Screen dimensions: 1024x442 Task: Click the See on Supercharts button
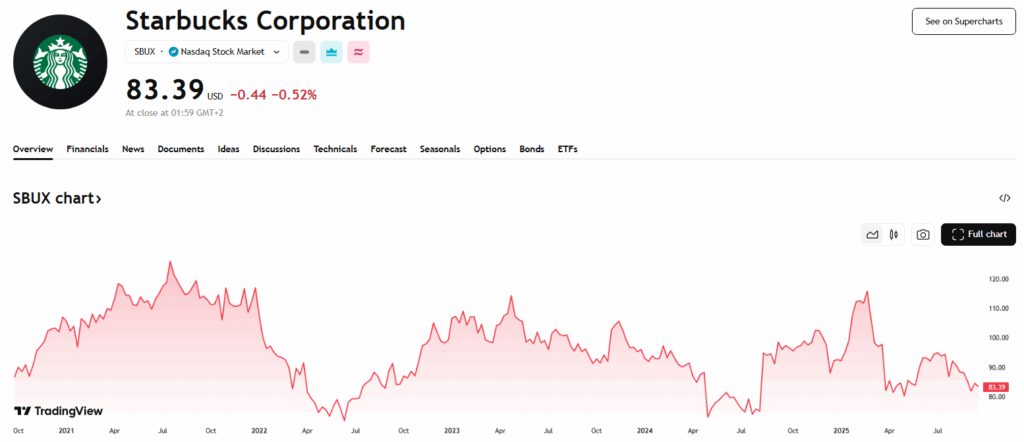coord(963,21)
